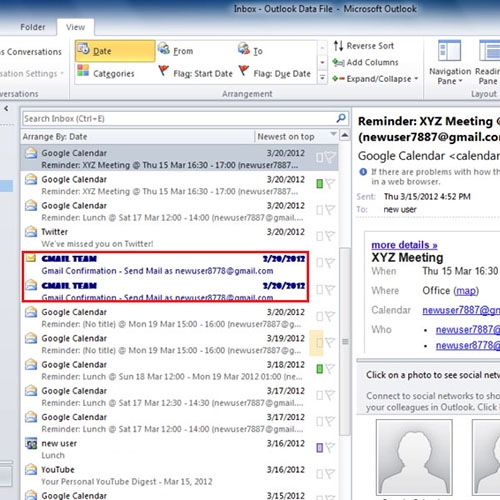This screenshot has height=500, width=500.
Task: Toggle the Show as Conversations option
Action: (x=31, y=52)
